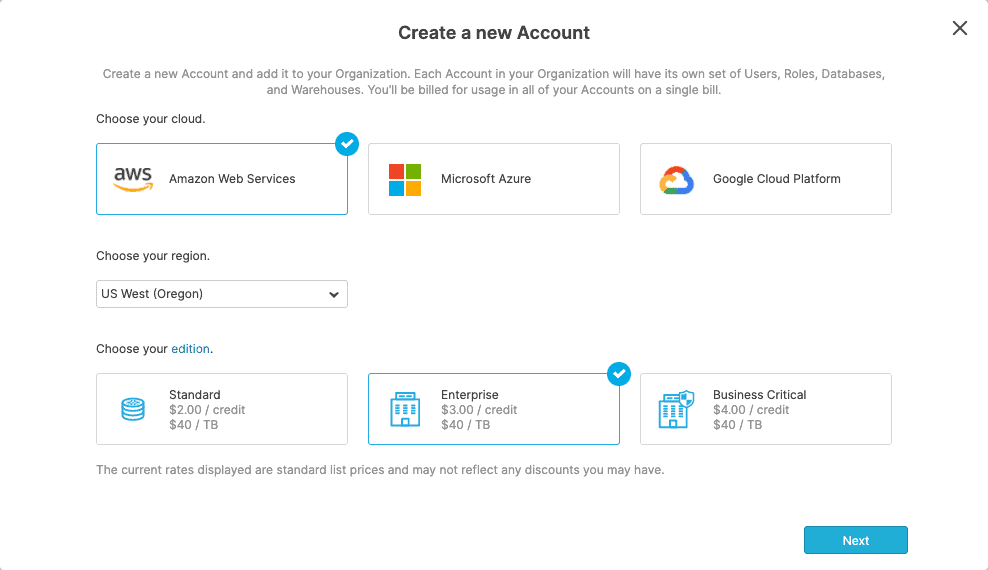This screenshot has height=570, width=988.
Task: Close the Create a new Account dialog
Action: coord(960,29)
